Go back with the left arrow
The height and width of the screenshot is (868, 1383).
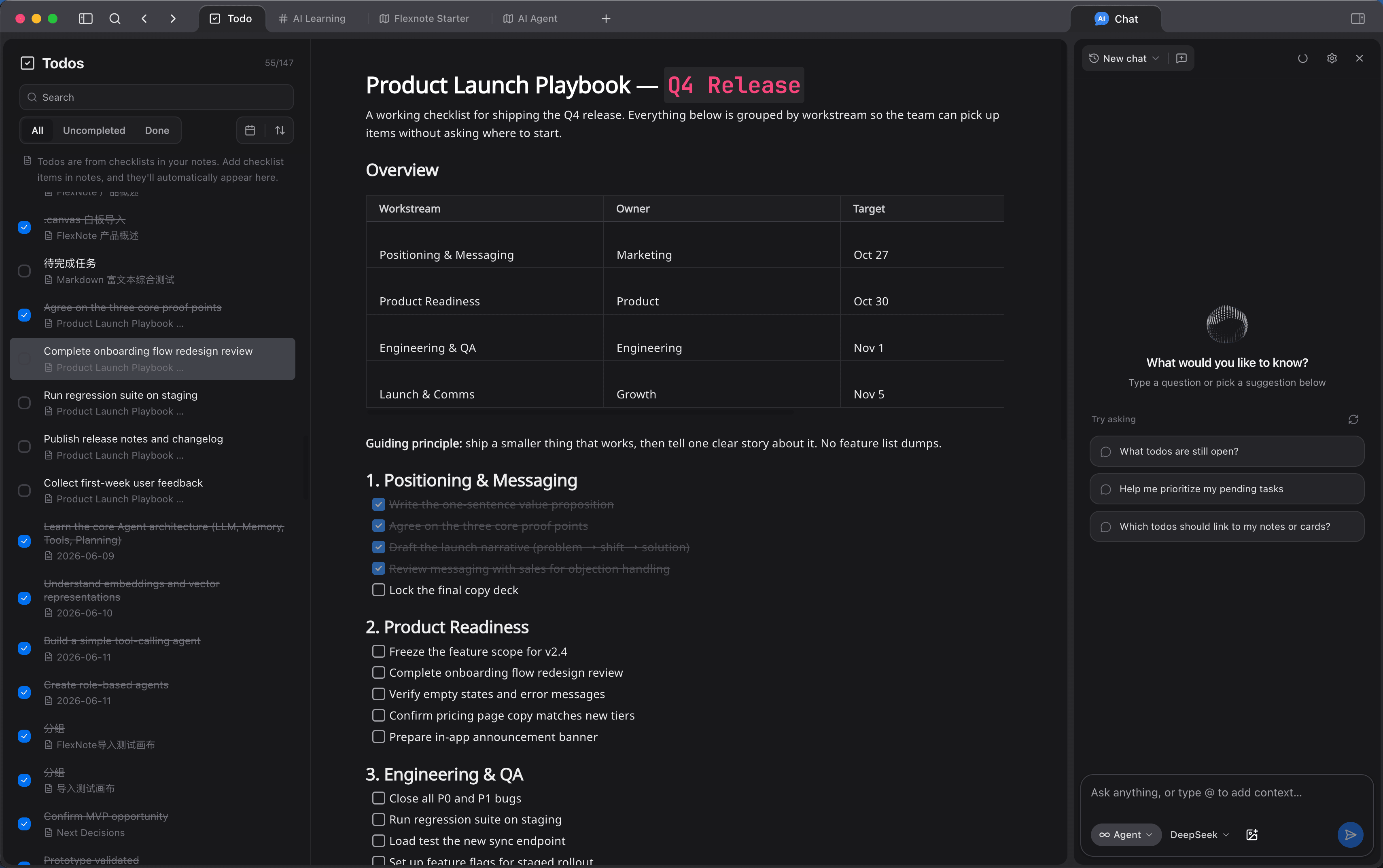pyautogui.click(x=144, y=18)
